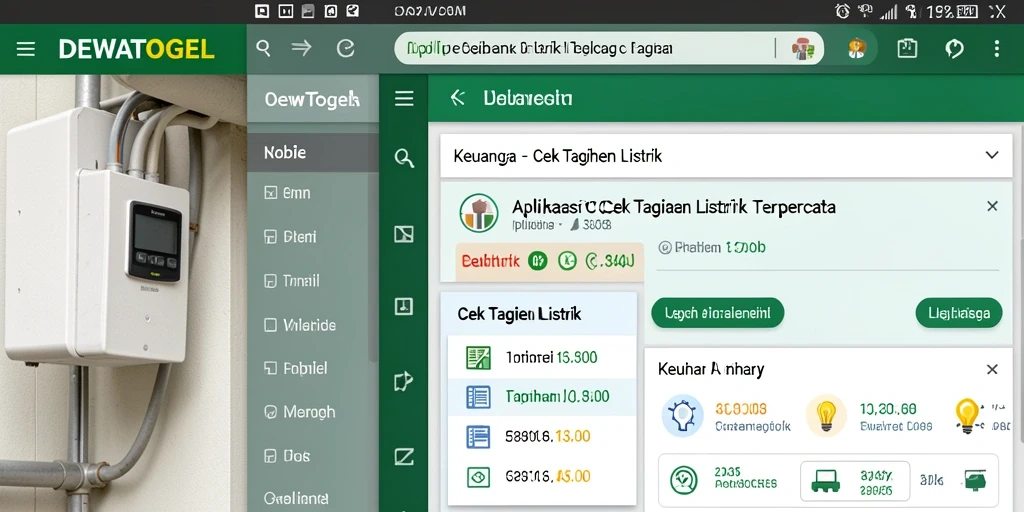Viewport: 1024px width, 512px height.
Task: Select the Nobie sidebar item
Action: pyautogui.click(x=313, y=153)
